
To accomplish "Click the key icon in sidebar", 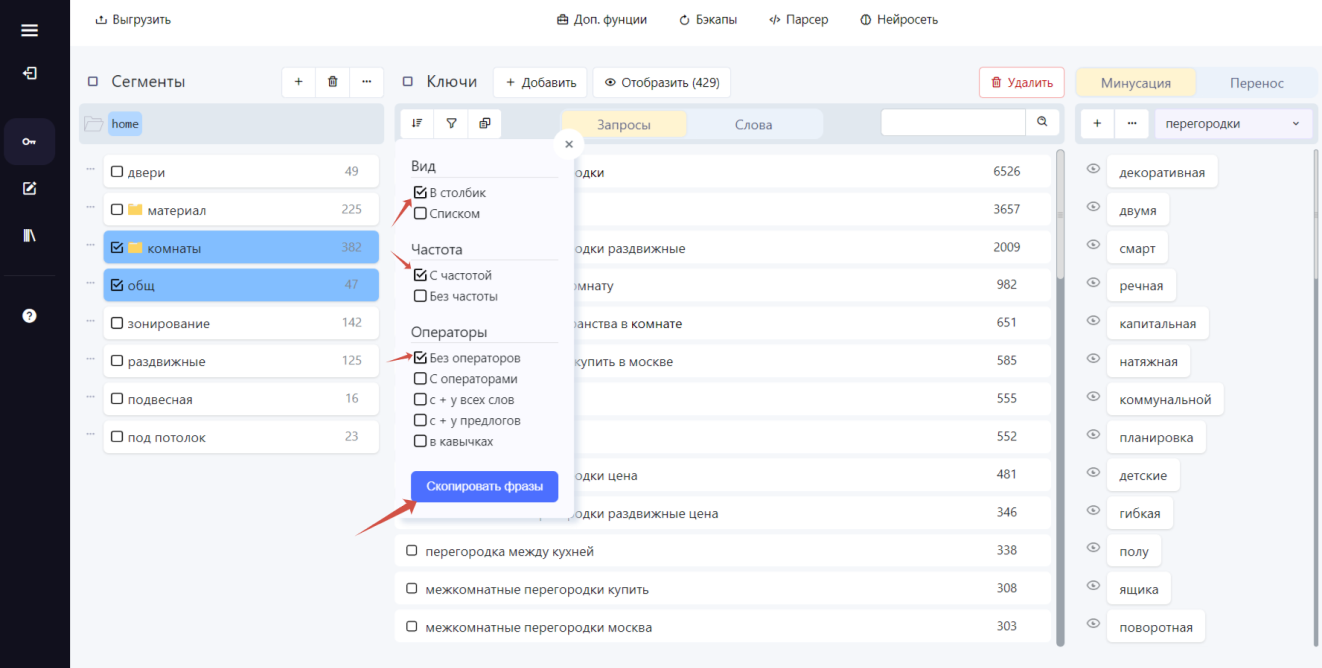I will pos(29,141).
